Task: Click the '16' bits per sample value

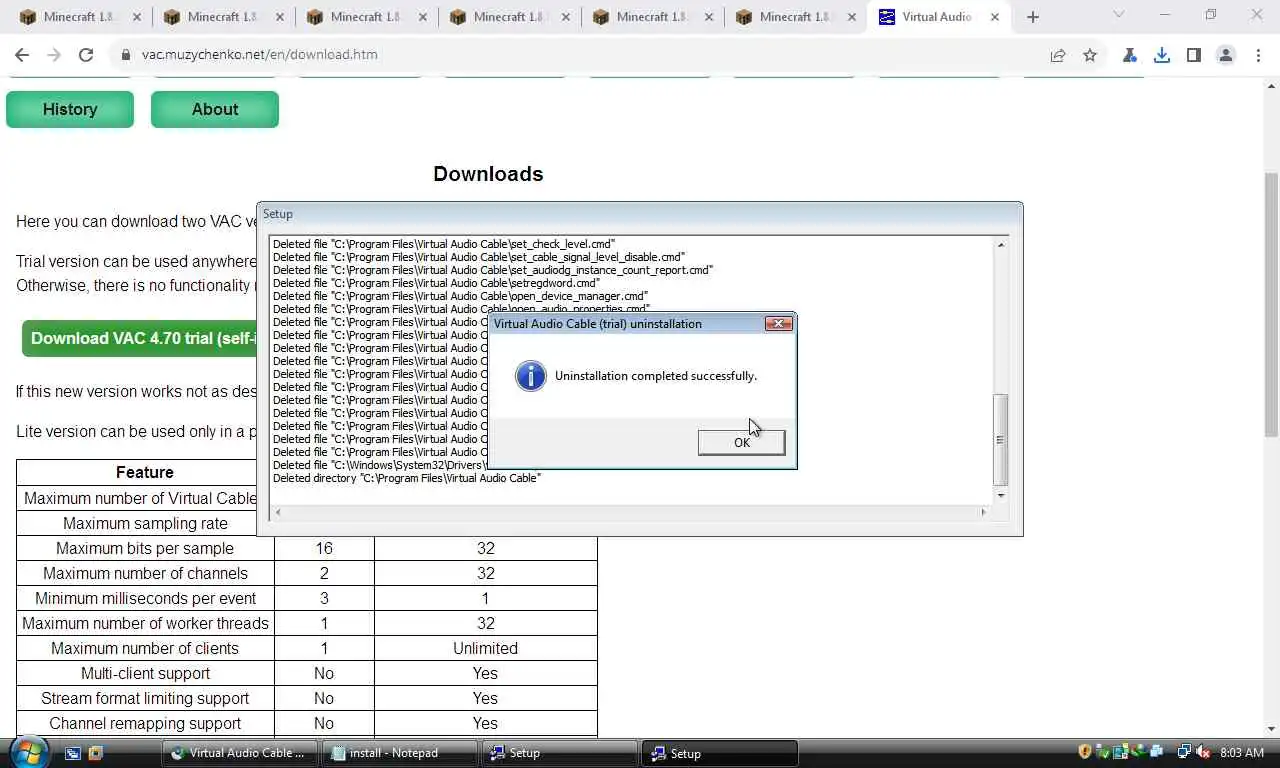Action: click(x=324, y=548)
